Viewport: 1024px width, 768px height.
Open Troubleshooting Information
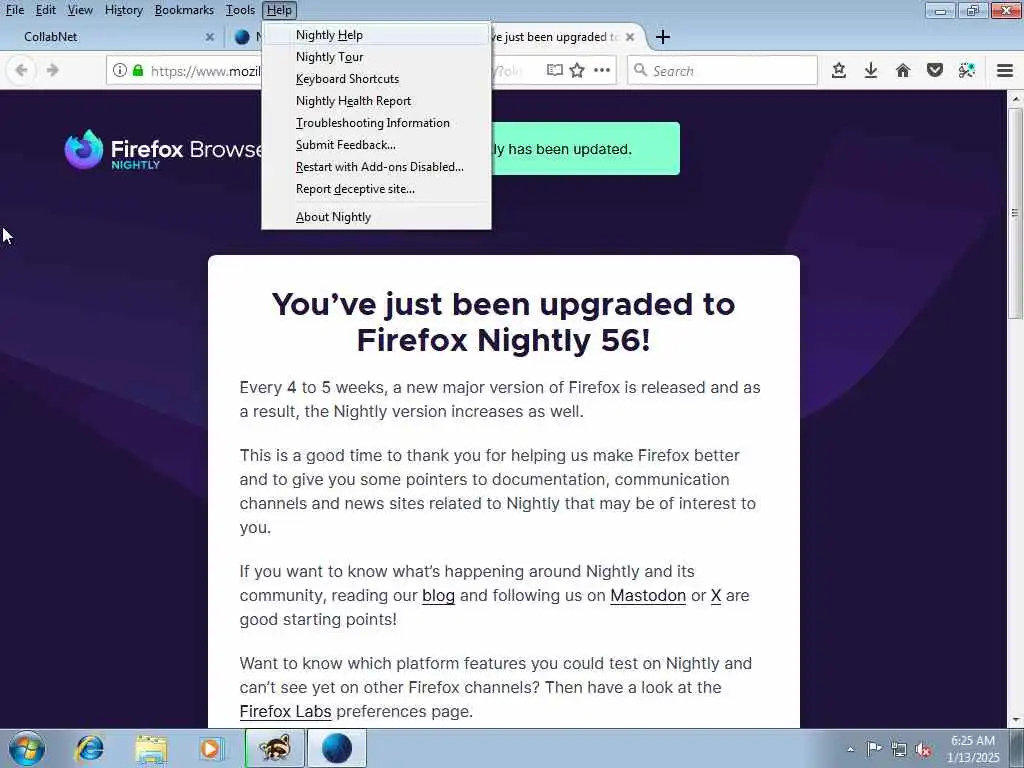[x=376, y=123]
